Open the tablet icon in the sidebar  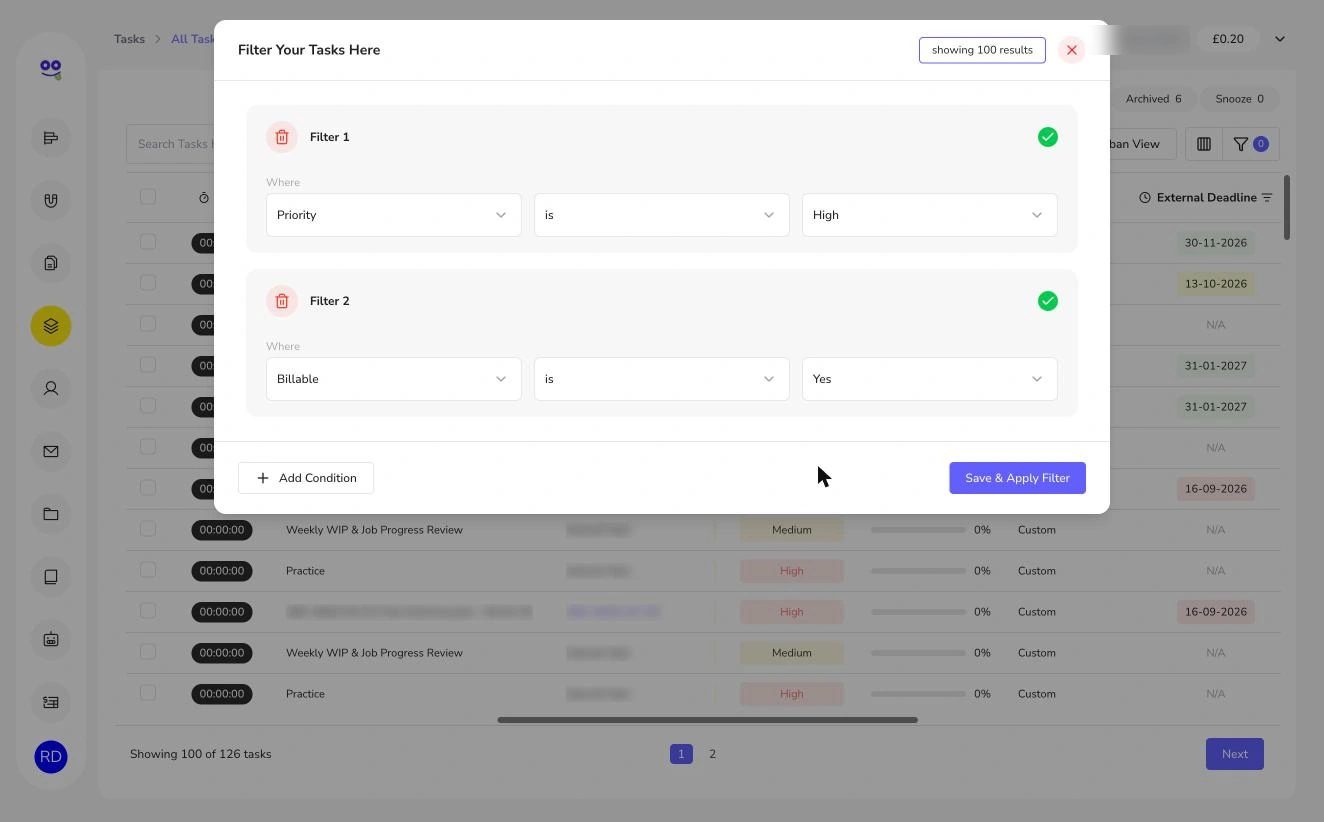[51, 576]
